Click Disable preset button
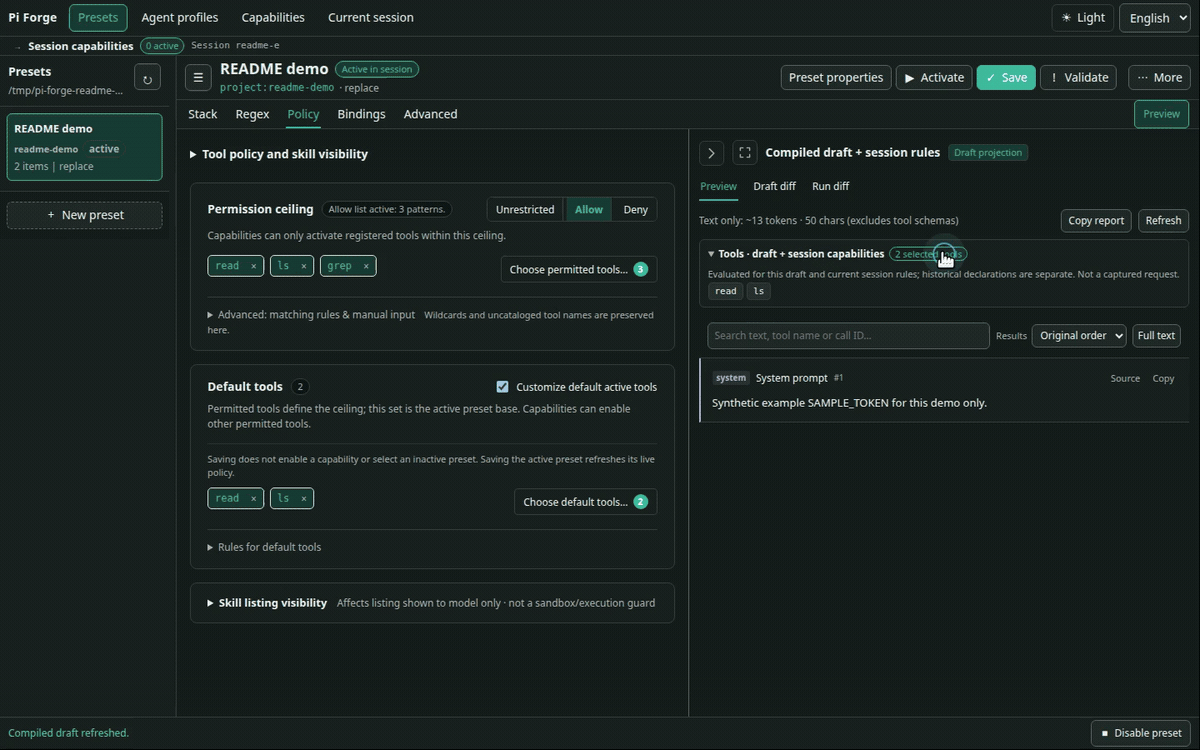This screenshot has height=750, width=1200. click(x=1140, y=733)
